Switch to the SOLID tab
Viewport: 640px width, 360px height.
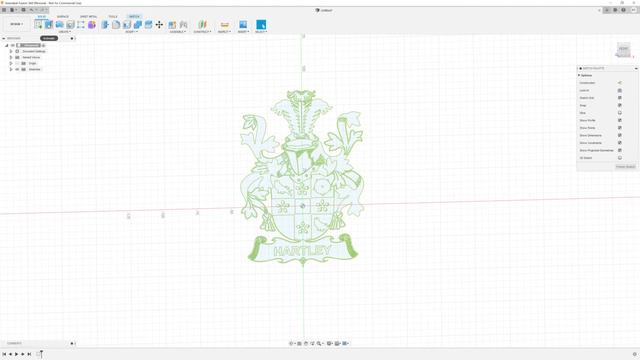[42, 17]
